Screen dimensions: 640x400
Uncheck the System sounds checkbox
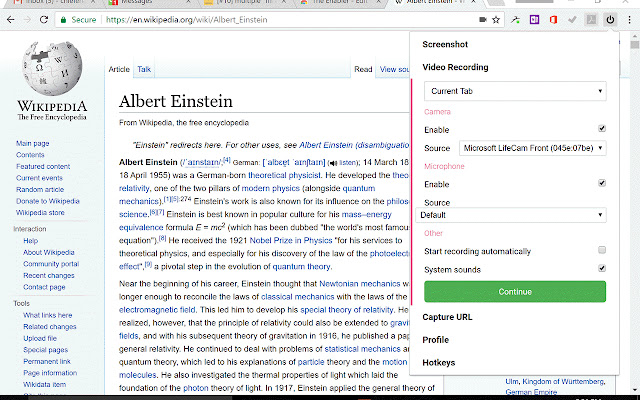click(602, 268)
